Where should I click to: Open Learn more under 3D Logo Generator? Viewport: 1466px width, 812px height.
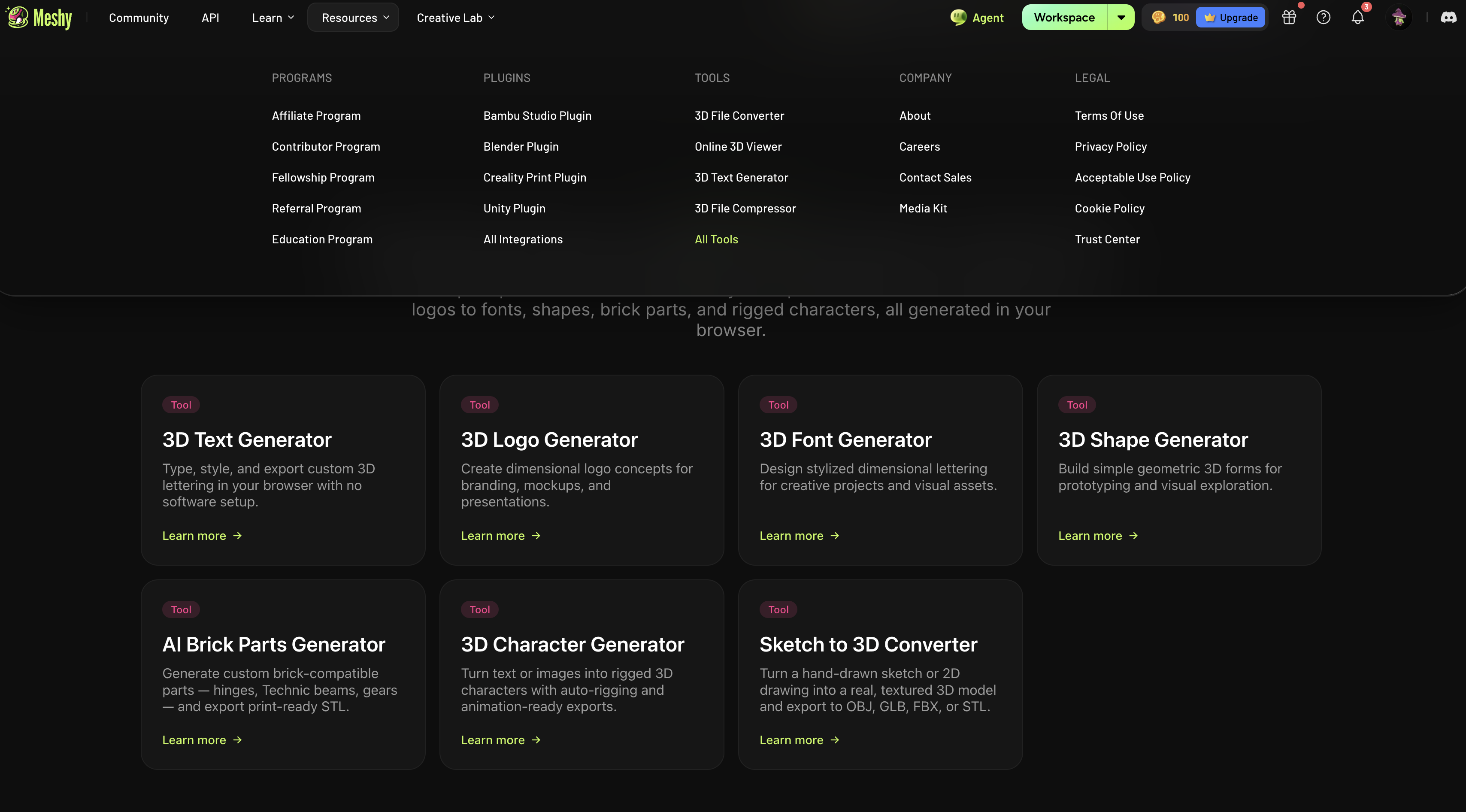[x=500, y=536]
